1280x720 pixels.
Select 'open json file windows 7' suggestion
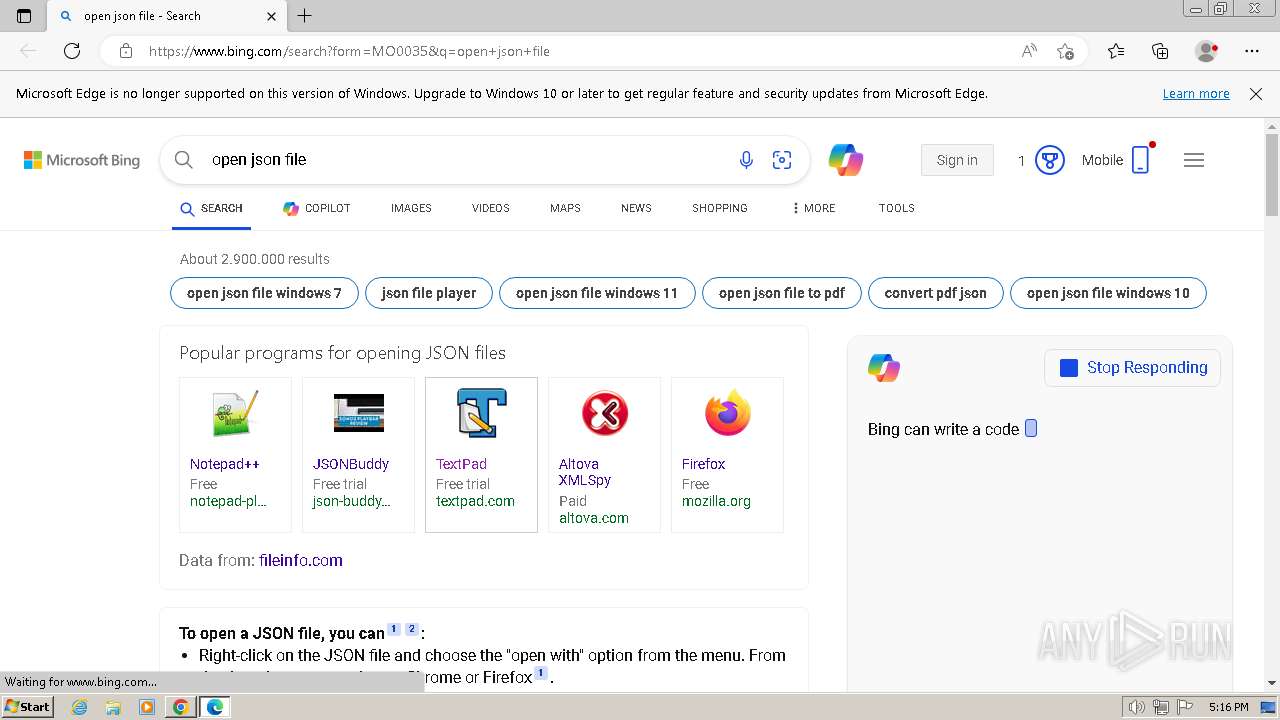click(264, 293)
